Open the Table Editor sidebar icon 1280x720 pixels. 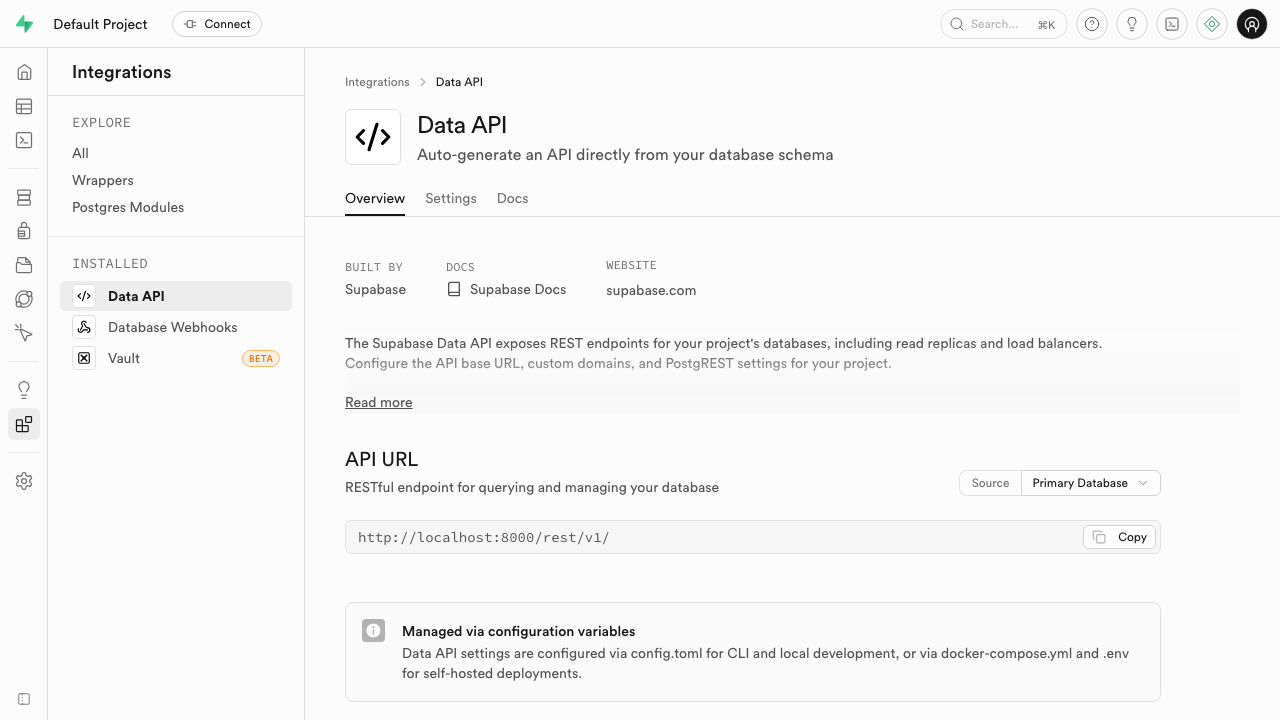point(24,106)
